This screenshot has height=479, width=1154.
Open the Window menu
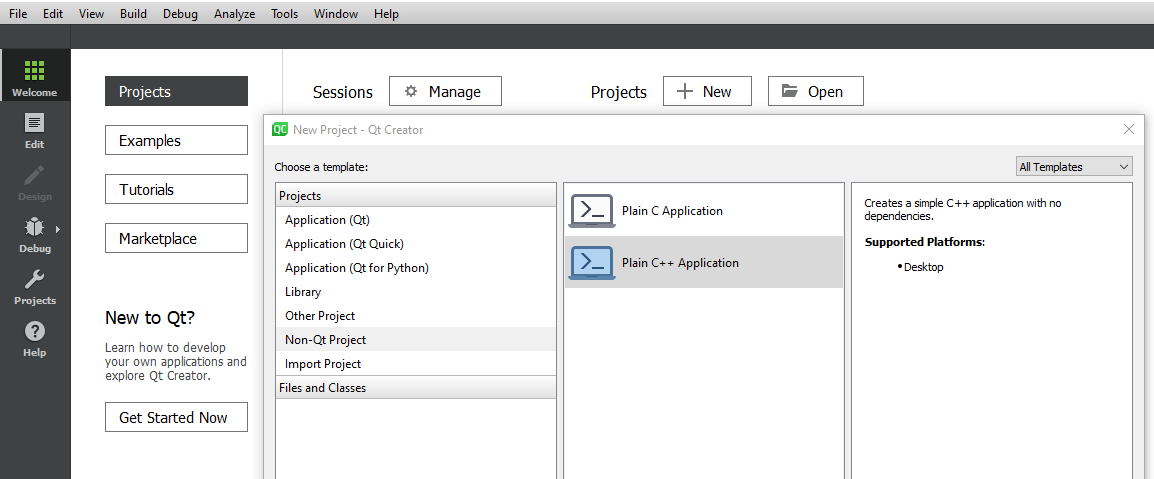336,13
